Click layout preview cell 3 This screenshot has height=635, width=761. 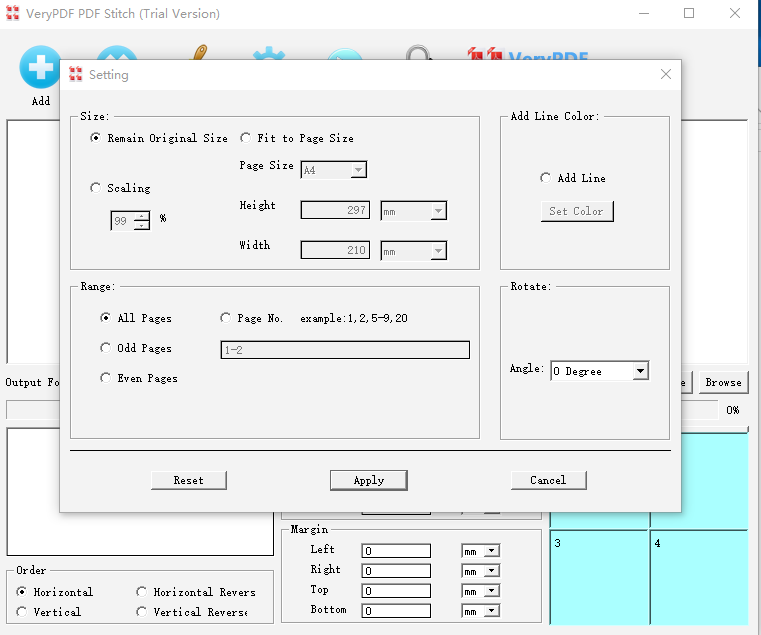tap(599, 577)
